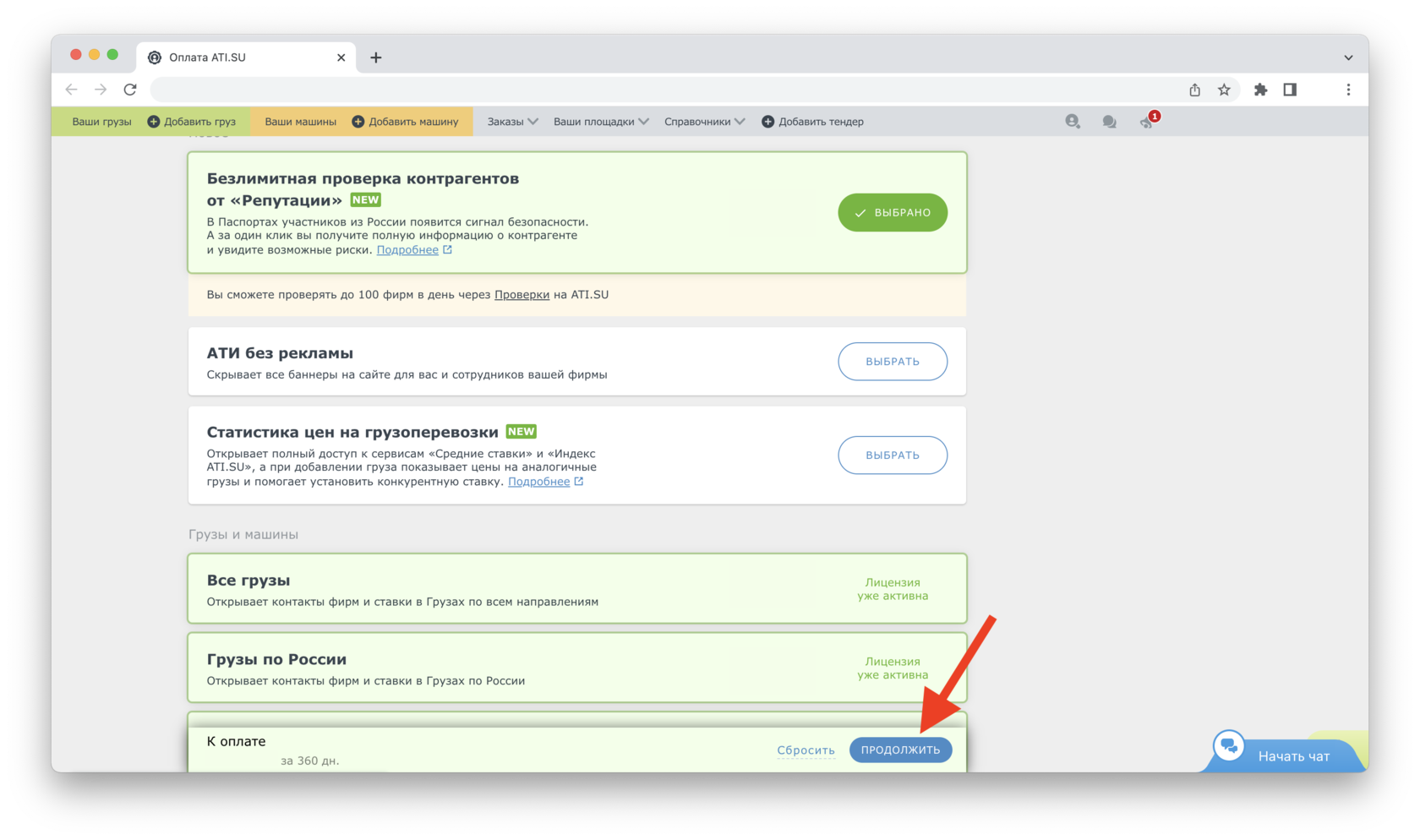The image size is (1420, 840).
Task: Close the Оплата ATI.SU tab
Action: (x=341, y=57)
